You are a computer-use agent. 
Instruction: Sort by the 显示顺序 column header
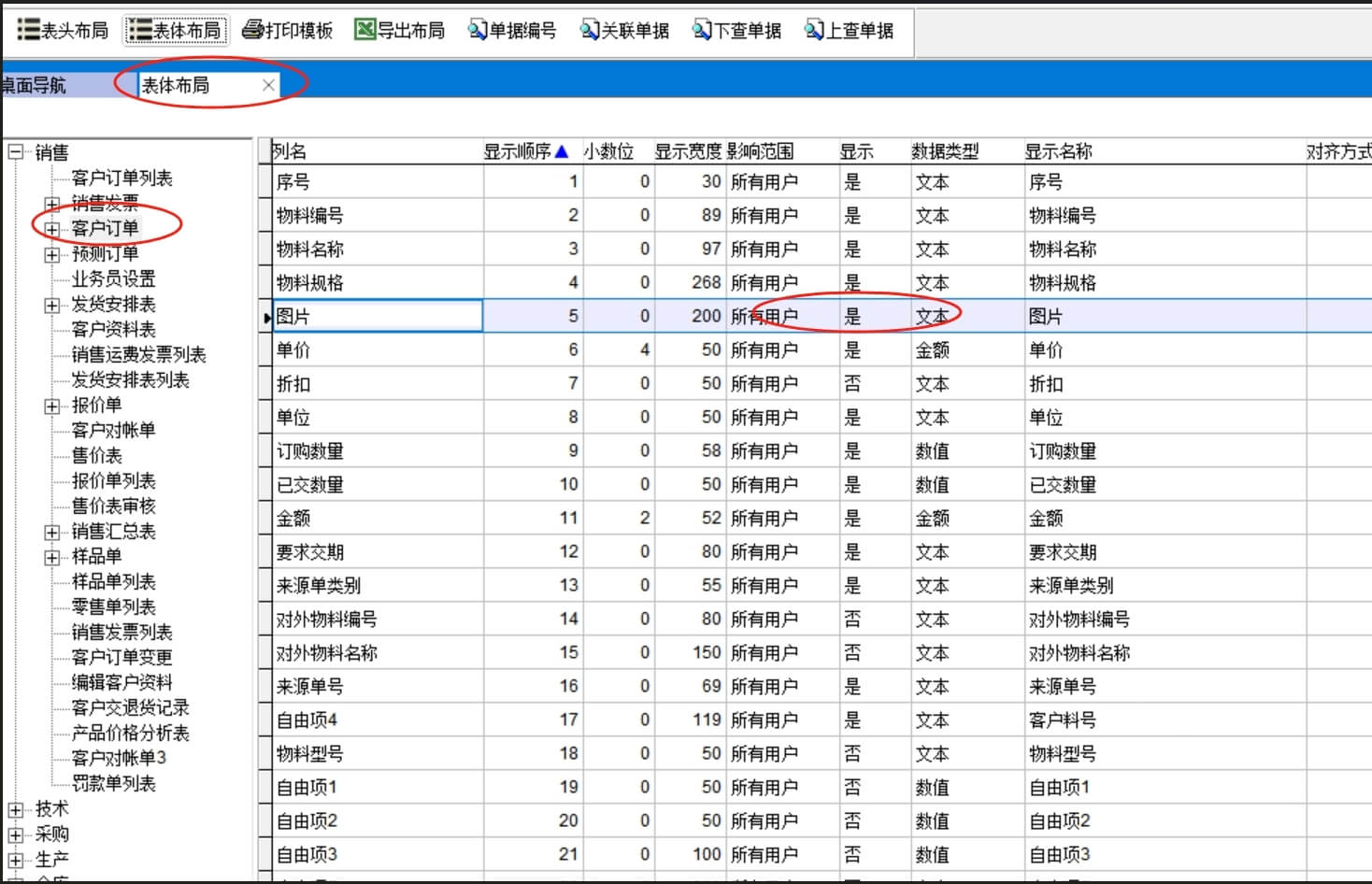click(525, 151)
